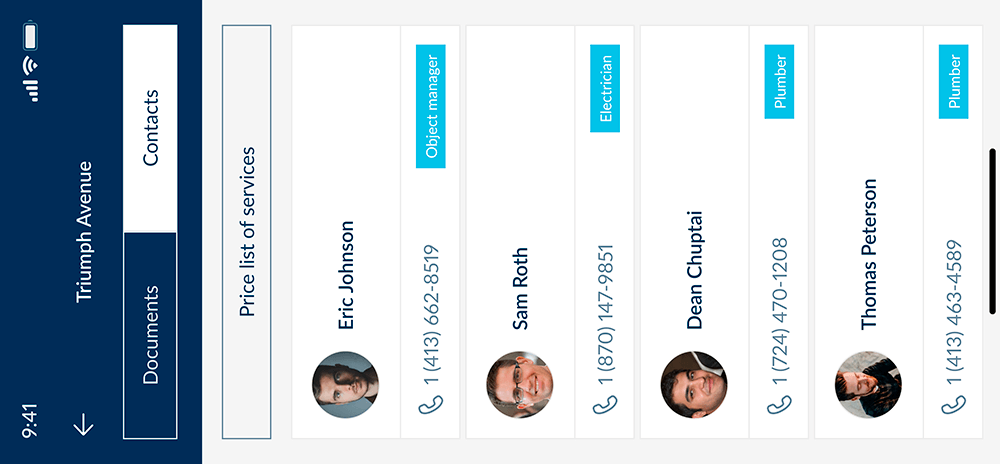The image size is (1000, 464).
Task: Tap the battery status icon
Action: 31,37
